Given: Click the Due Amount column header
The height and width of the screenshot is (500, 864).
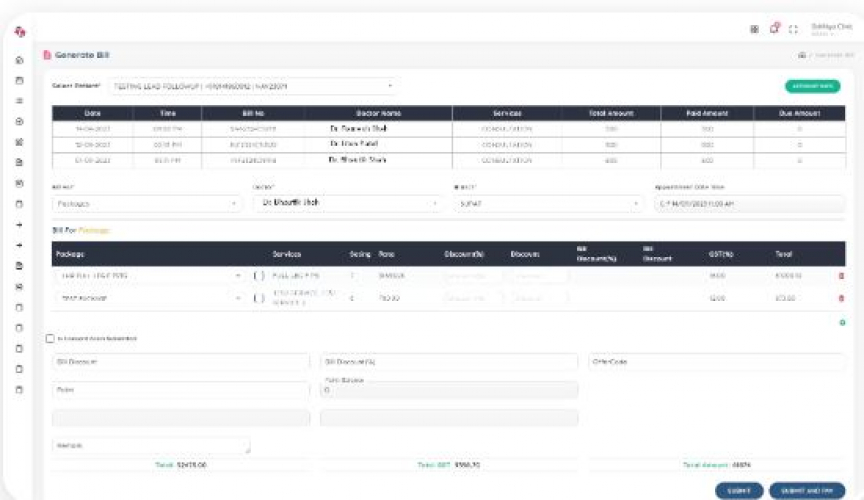Looking at the screenshot, I should point(800,113).
